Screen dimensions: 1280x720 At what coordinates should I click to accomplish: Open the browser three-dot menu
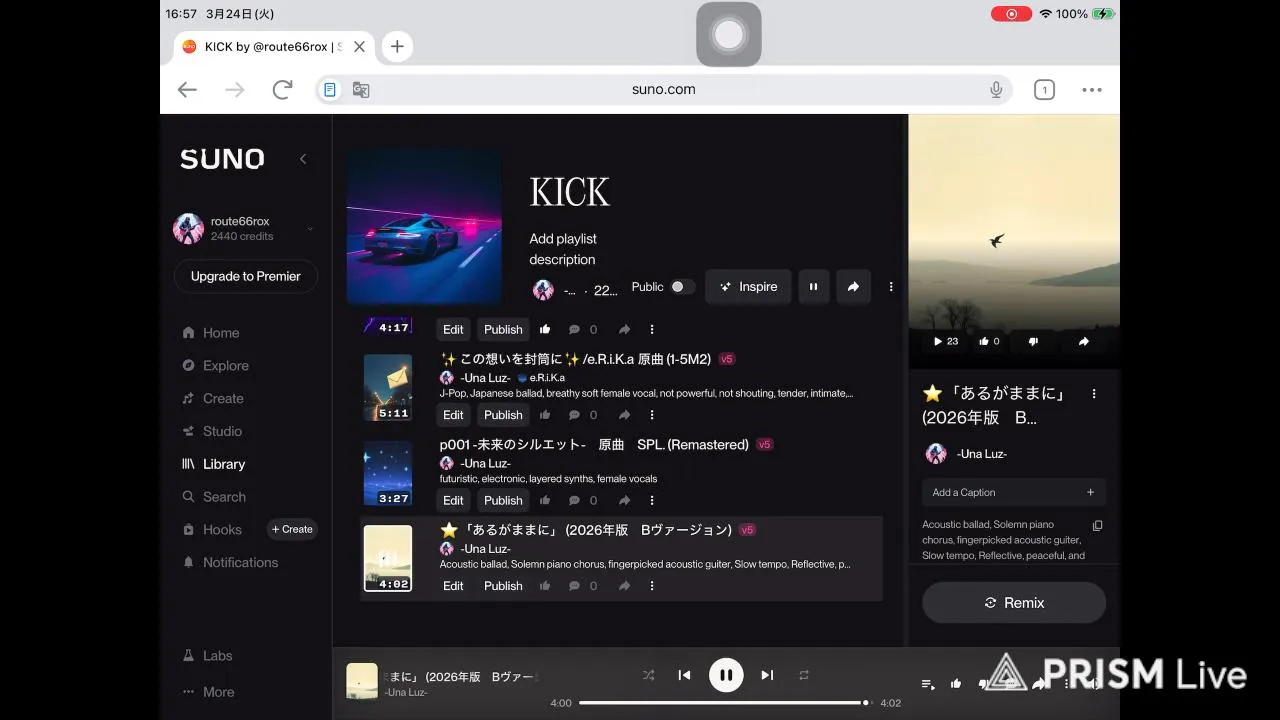click(x=1092, y=90)
